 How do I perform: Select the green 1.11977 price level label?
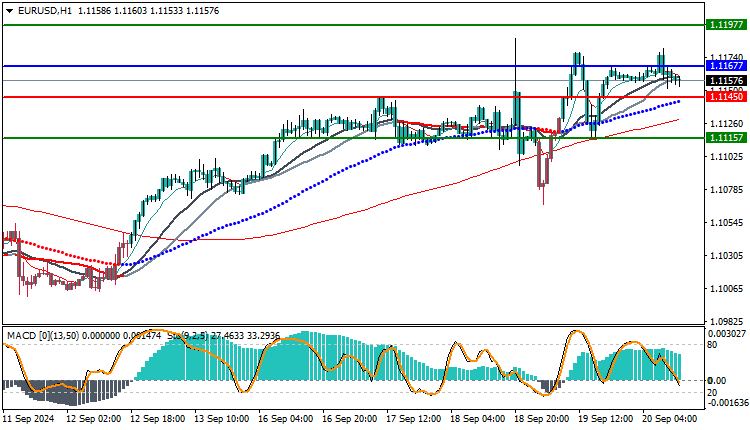coord(726,24)
